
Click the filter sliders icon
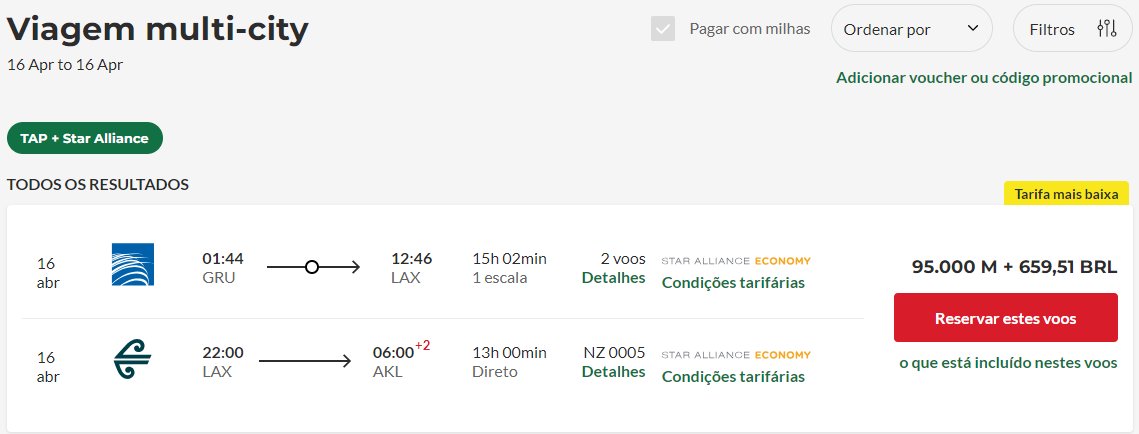(1106, 29)
